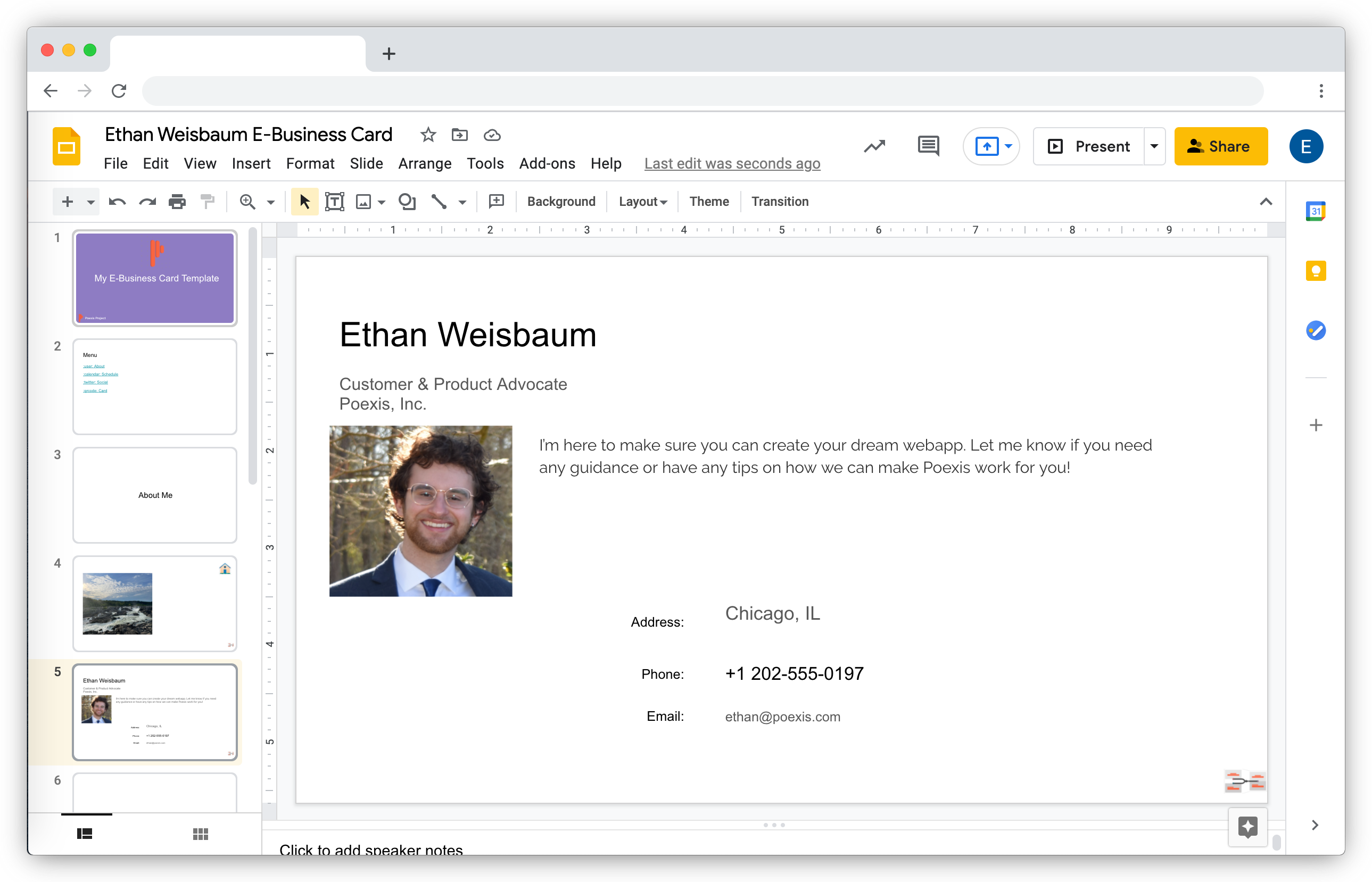
Task: Open comment history
Action: click(x=928, y=147)
